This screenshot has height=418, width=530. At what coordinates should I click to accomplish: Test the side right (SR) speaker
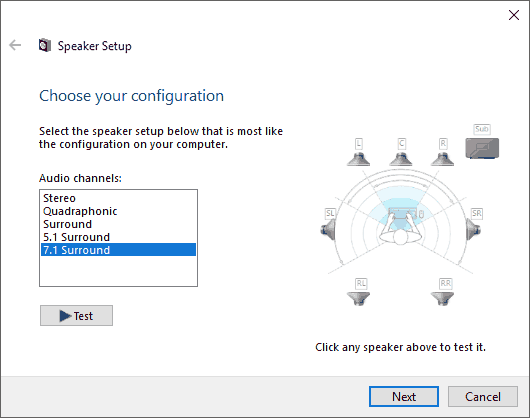point(473,229)
